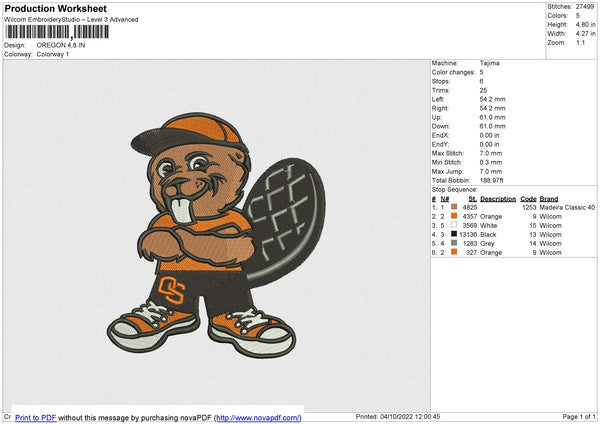Select the white thread color swatch

click(454, 225)
